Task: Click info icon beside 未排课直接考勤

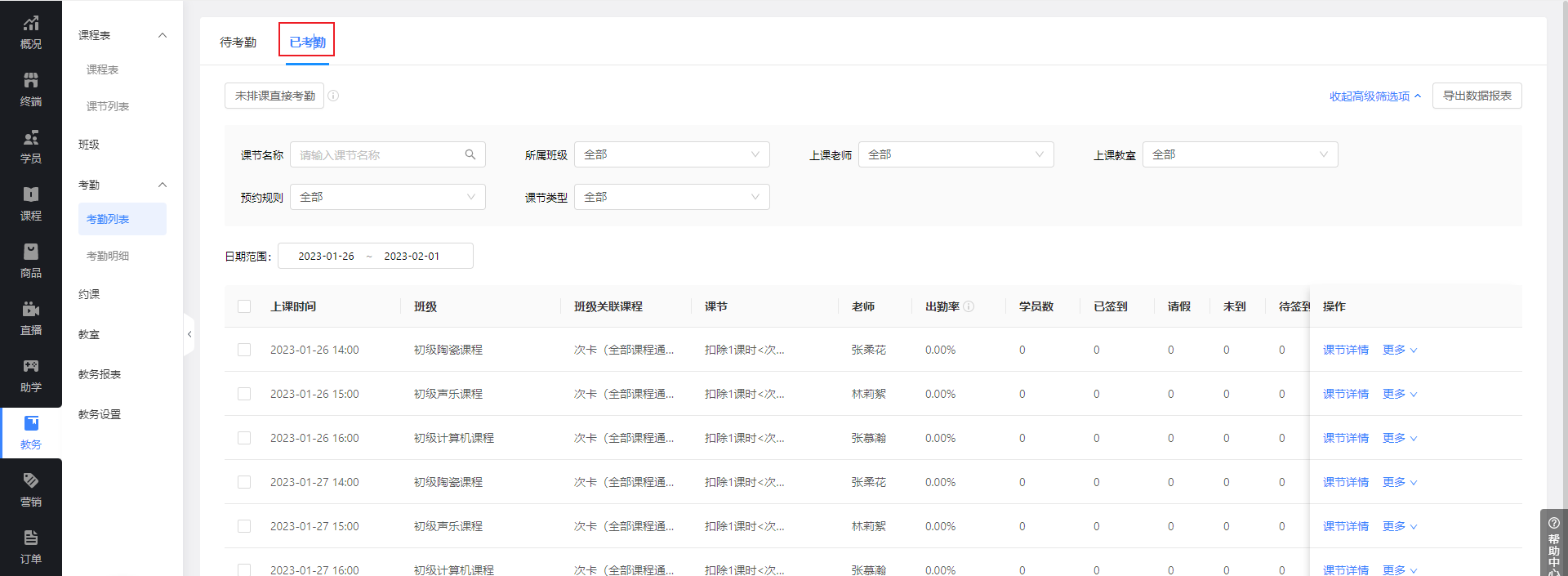Action: pyautogui.click(x=333, y=96)
